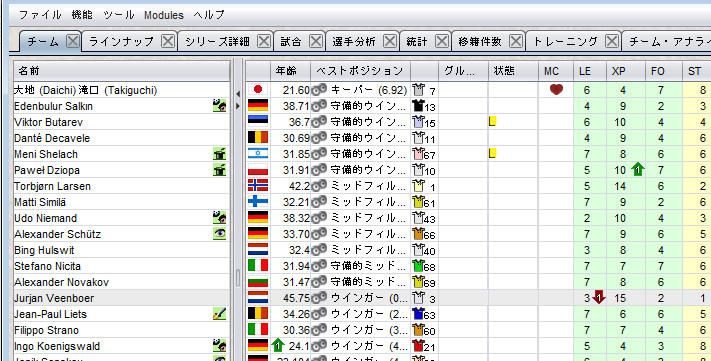Open the 機能 menu

click(82, 15)
